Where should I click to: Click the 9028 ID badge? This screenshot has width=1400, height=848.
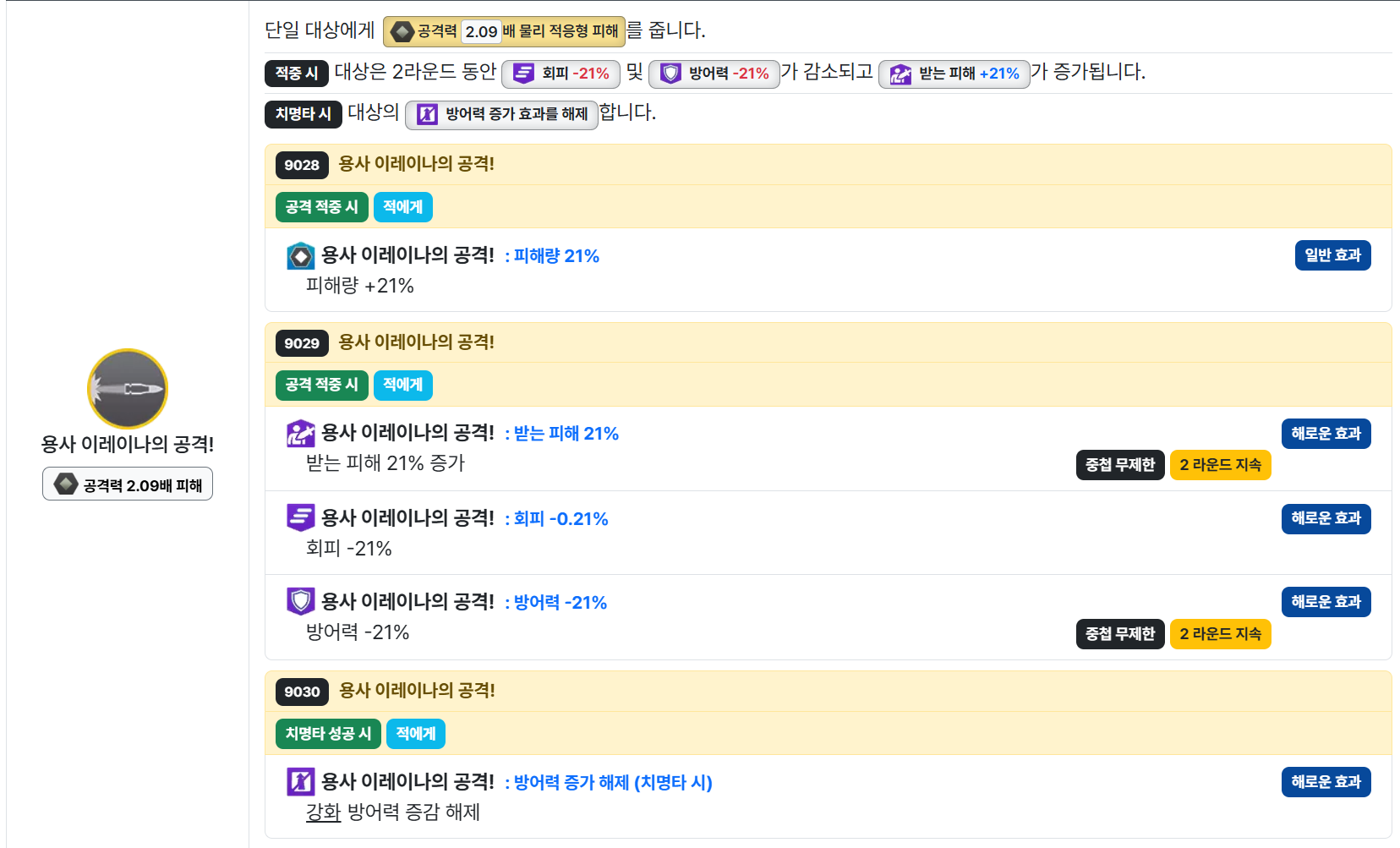pyautogui.click(x=302, y=165)
